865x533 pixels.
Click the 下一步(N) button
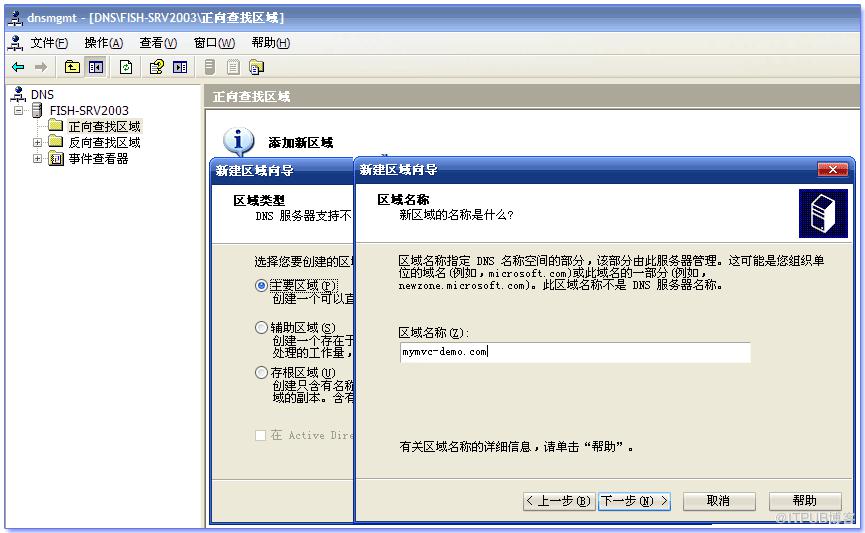(x=634, y=501)
